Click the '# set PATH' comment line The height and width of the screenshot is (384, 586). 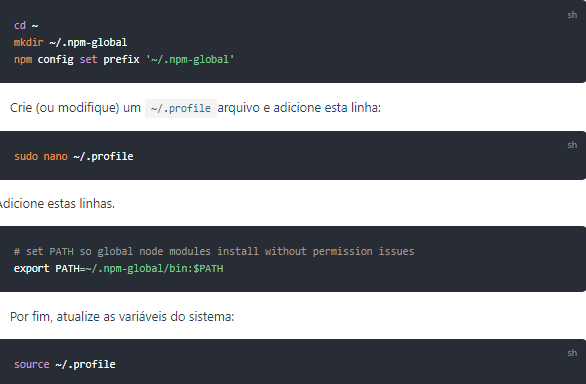pyautogui.click(x=214, y=251)
